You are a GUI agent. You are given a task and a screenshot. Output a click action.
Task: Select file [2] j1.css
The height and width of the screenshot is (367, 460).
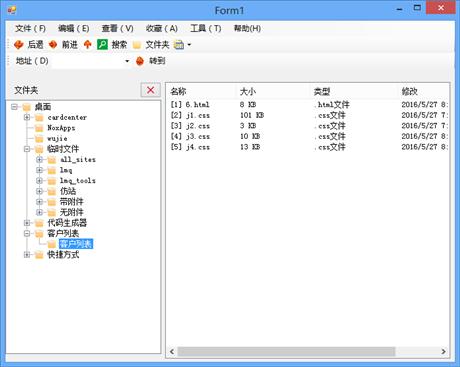tap(190, 115)
